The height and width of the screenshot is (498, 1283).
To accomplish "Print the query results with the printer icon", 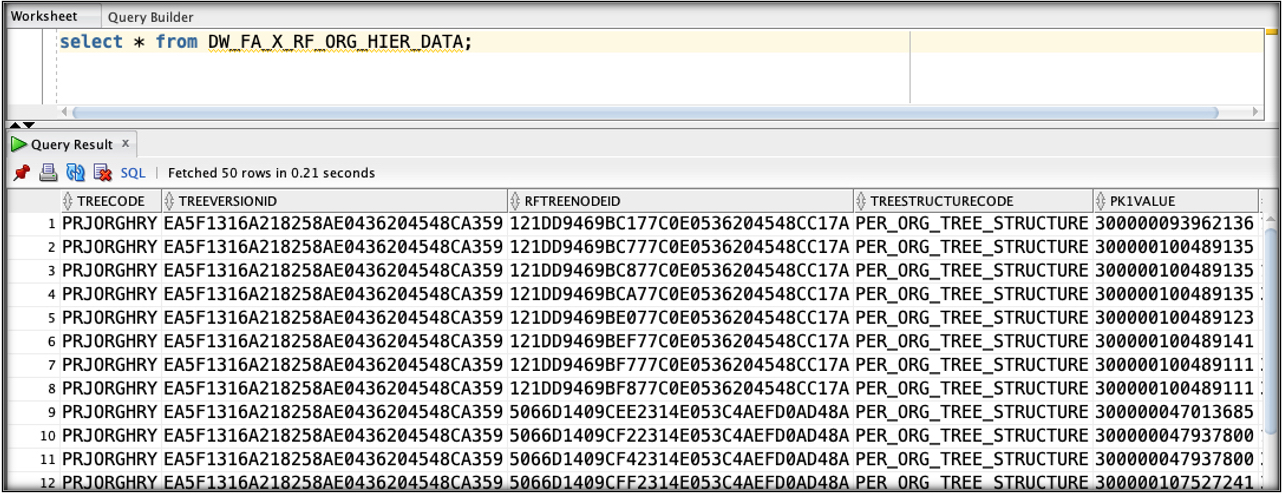I will pyautogui.click(x=48, y=173).
